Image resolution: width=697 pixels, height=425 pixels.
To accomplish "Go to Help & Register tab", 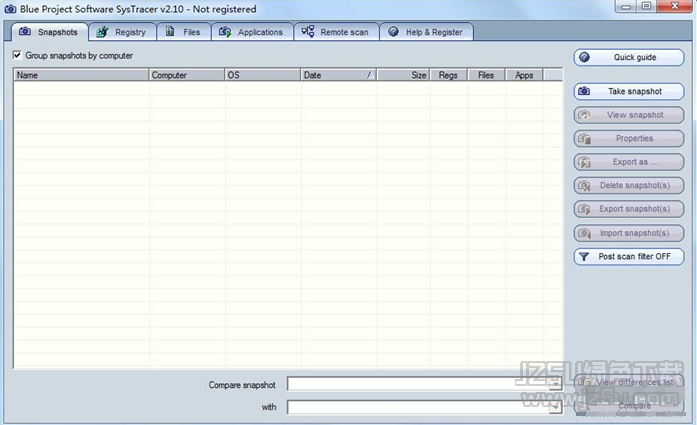I will [x=426, y=32].
